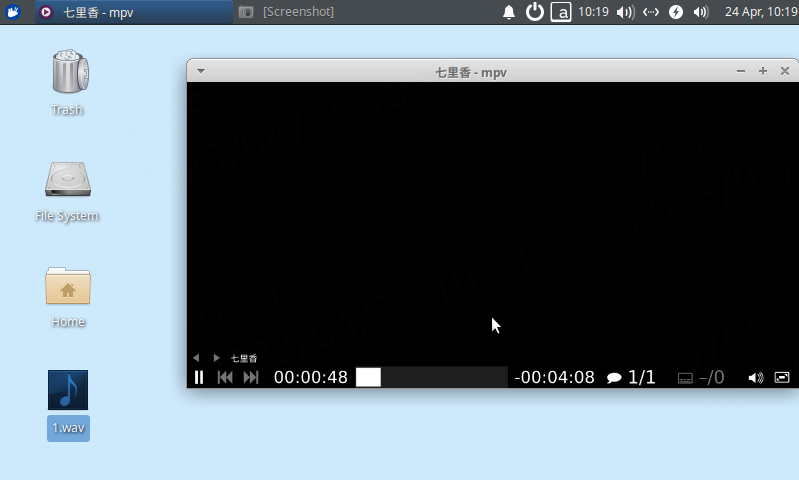The width and height of the screenshot is (799, 480).
Task: Open the Xfce applications menu
Action: pyautogui.click(x=14, y=12)
